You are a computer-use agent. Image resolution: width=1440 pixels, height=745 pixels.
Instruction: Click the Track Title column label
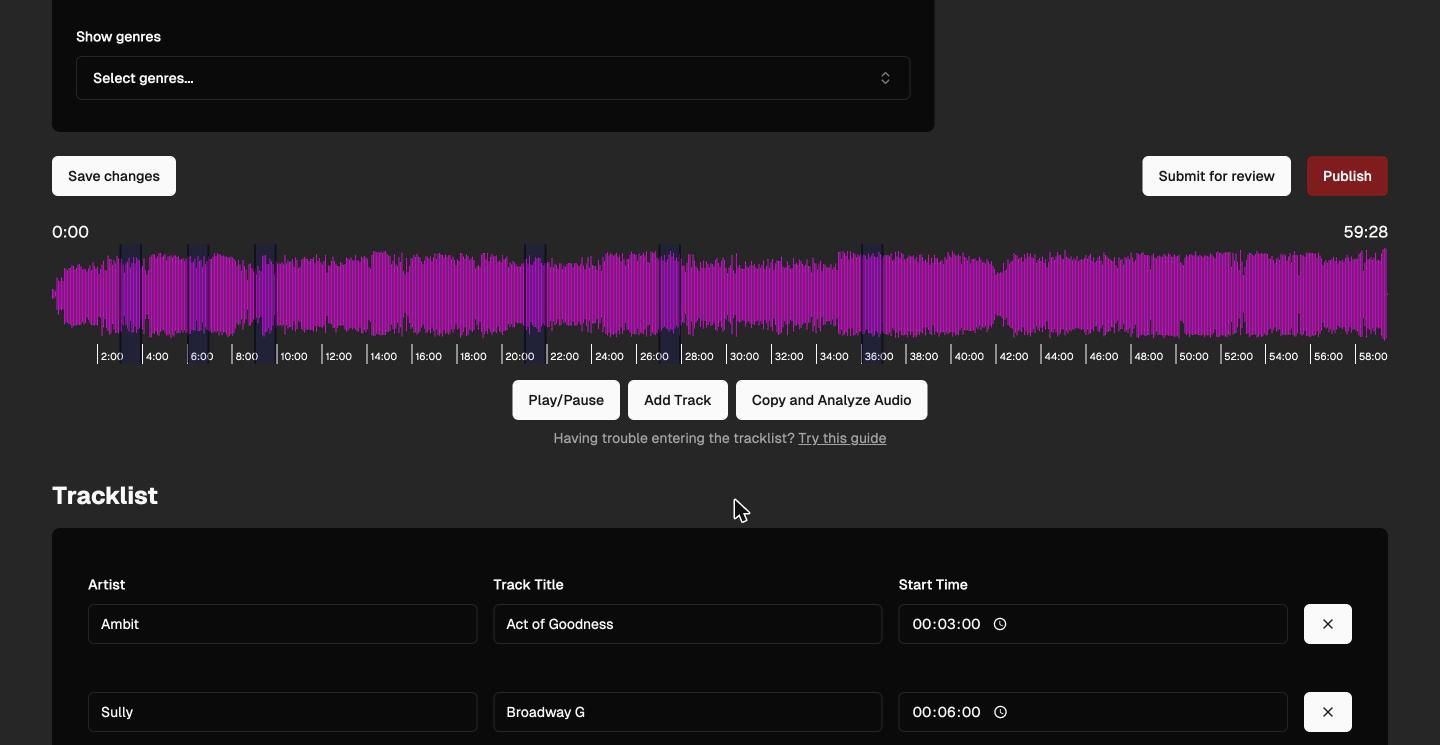point(528,585)
